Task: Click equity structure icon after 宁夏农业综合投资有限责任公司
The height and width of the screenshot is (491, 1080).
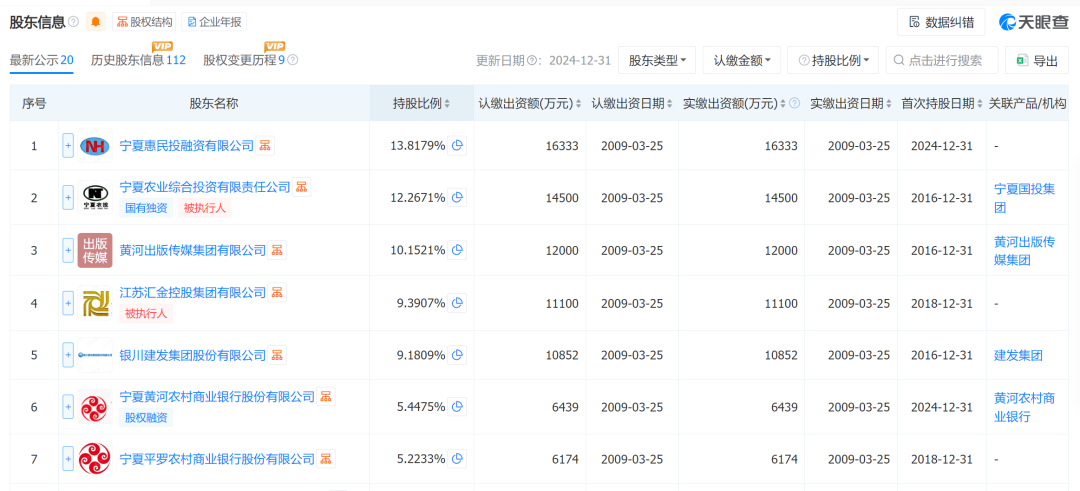Action: pyautogui.click(x=302, y=187)
